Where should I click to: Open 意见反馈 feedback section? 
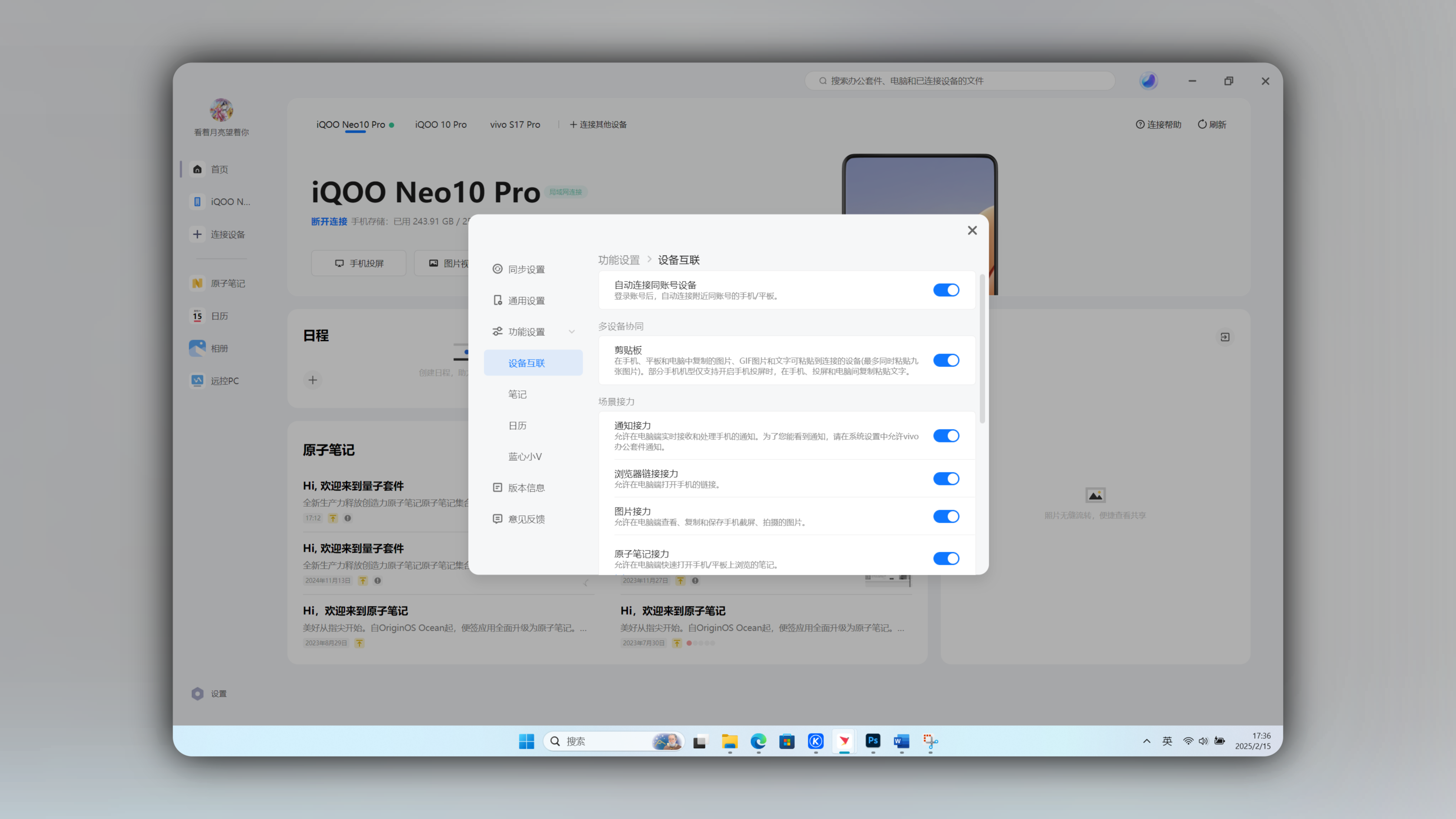(518, 519)
